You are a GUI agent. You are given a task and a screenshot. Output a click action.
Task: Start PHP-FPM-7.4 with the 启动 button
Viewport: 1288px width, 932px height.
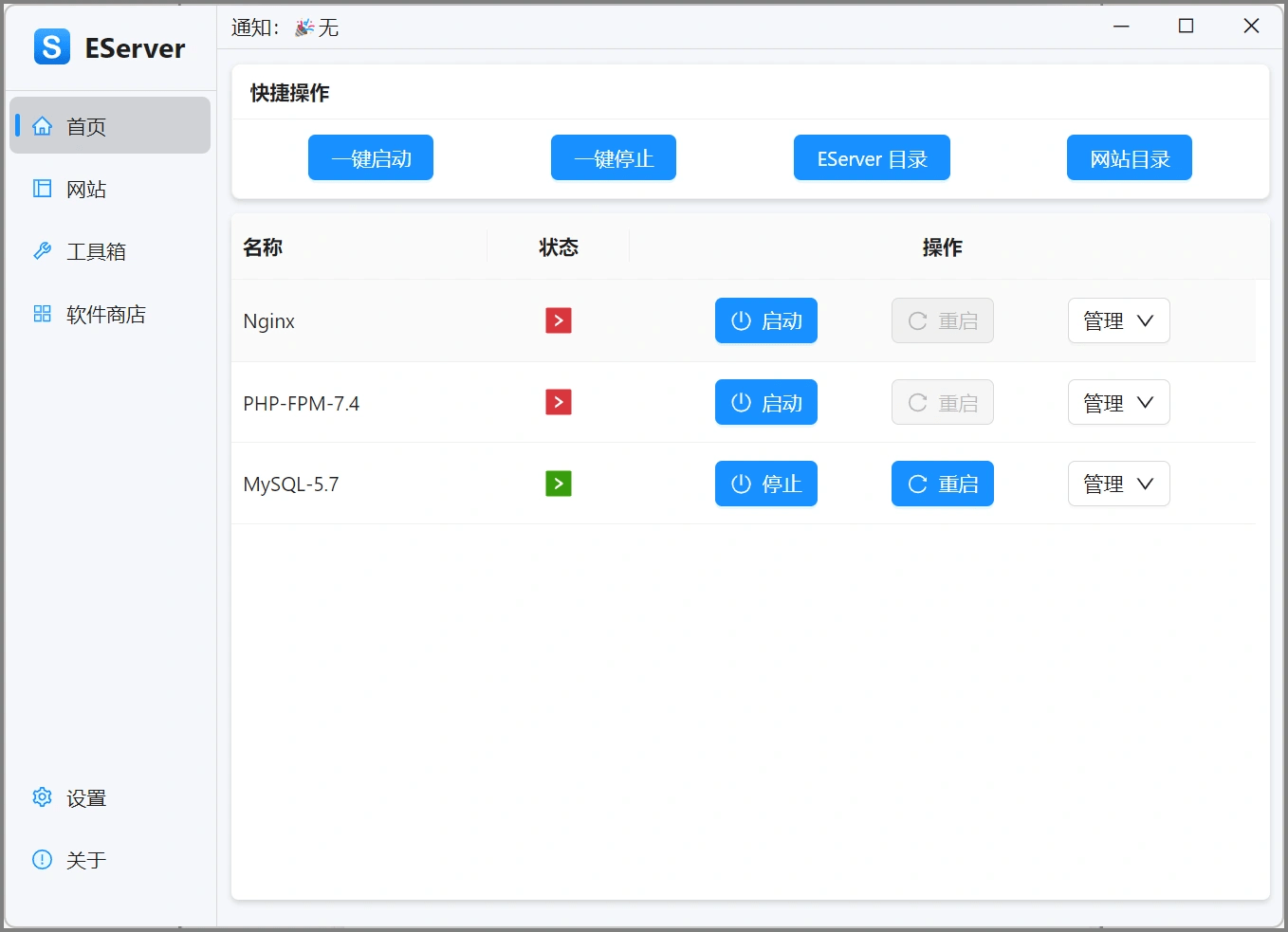(x=766, y=402)
